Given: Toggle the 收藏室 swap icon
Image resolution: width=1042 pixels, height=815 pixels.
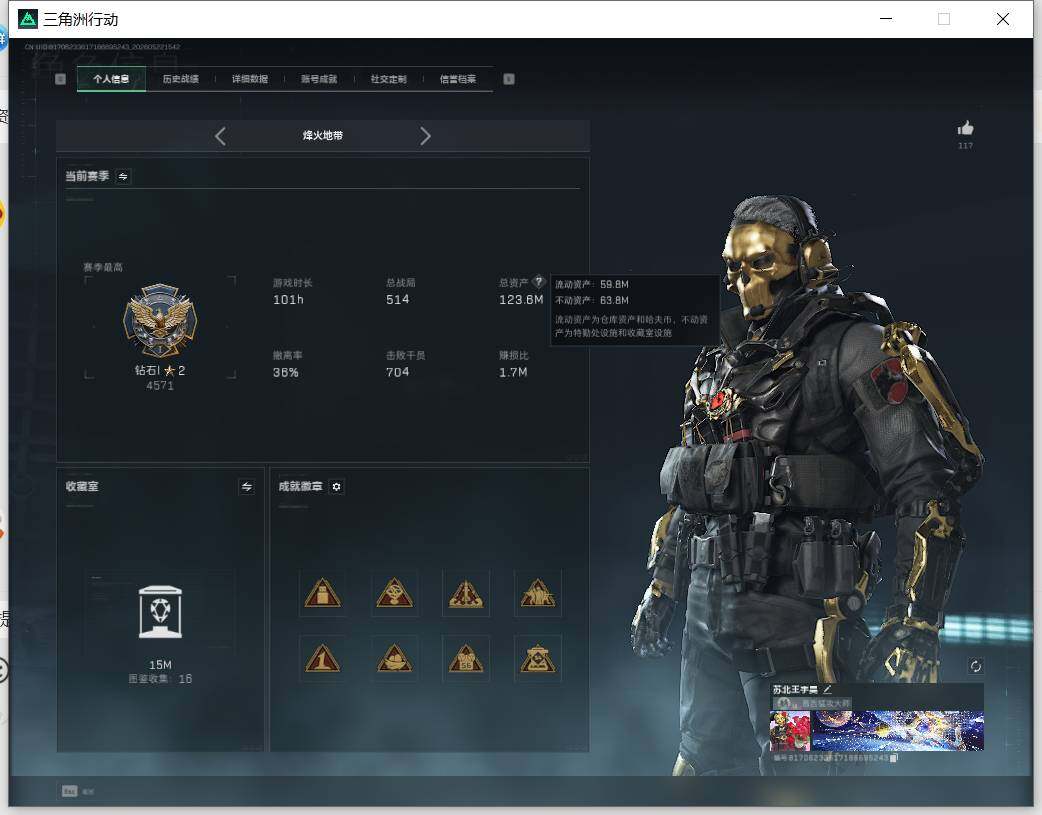Looking at the screenshot, I should coord(247,487).
